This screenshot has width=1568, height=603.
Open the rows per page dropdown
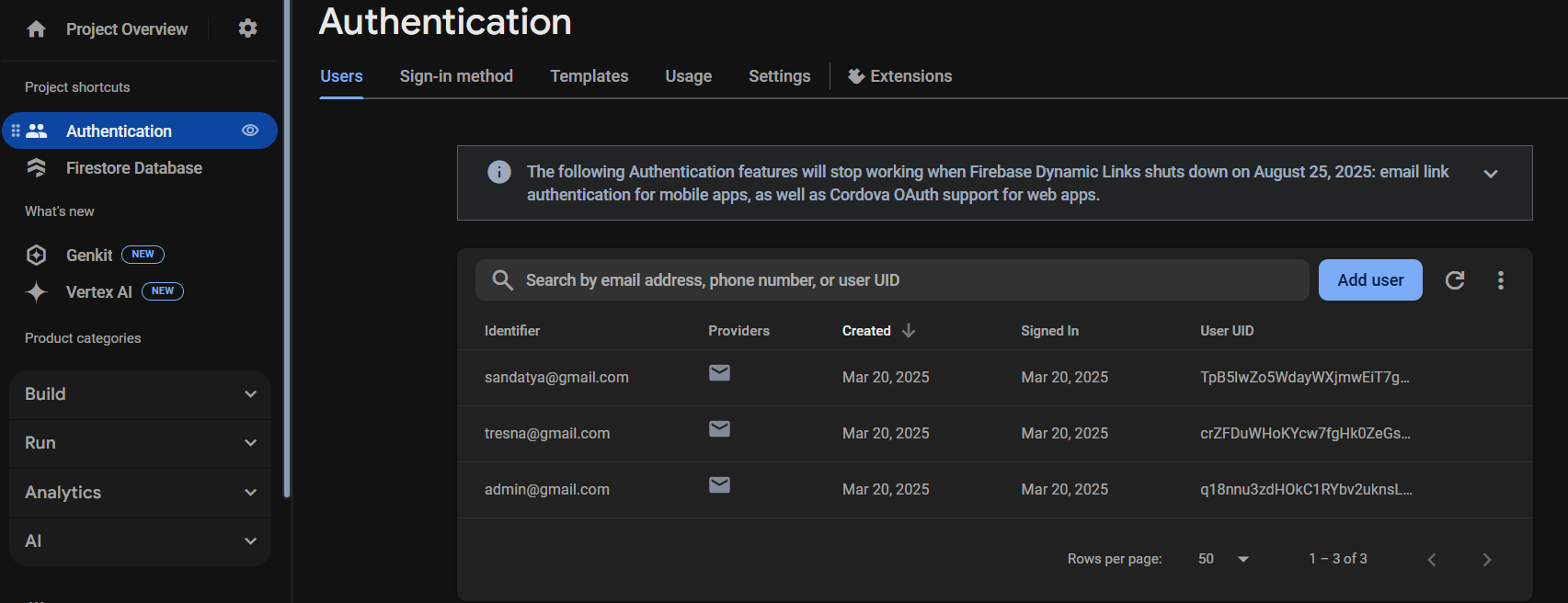pyautogui.click(x=1224, y=559)
